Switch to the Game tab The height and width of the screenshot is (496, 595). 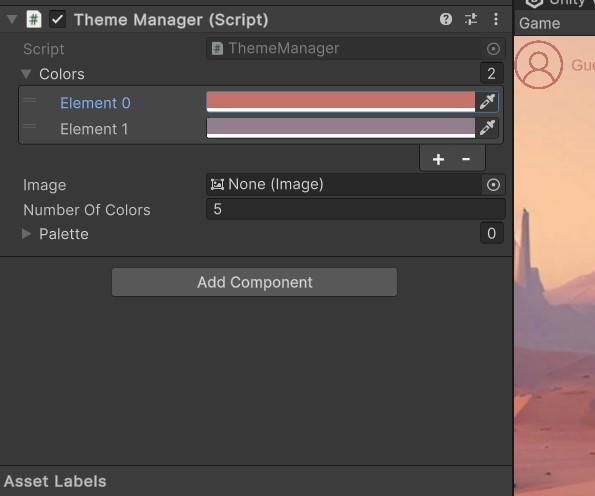tap(540, 24)
